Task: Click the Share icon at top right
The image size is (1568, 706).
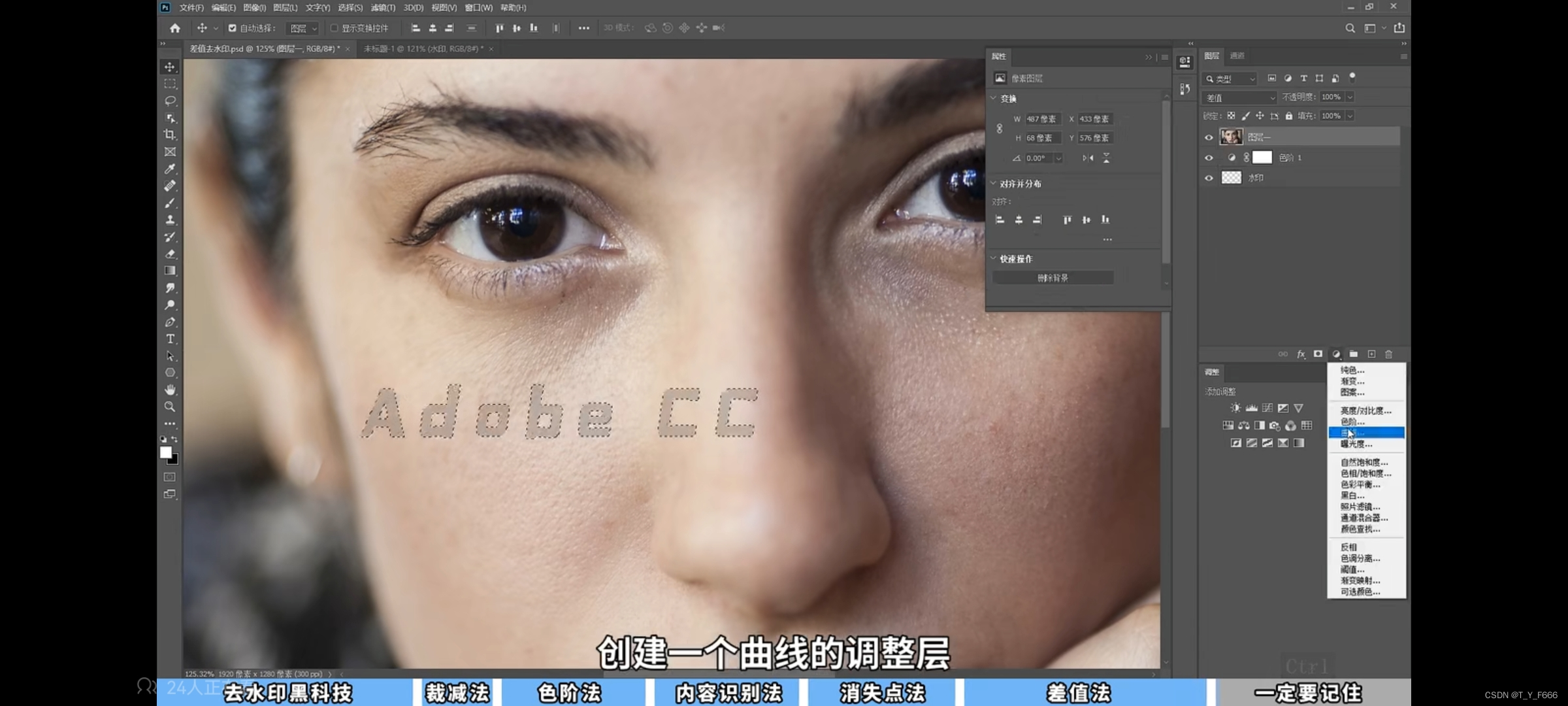Action: click(x=1399, y=28)
